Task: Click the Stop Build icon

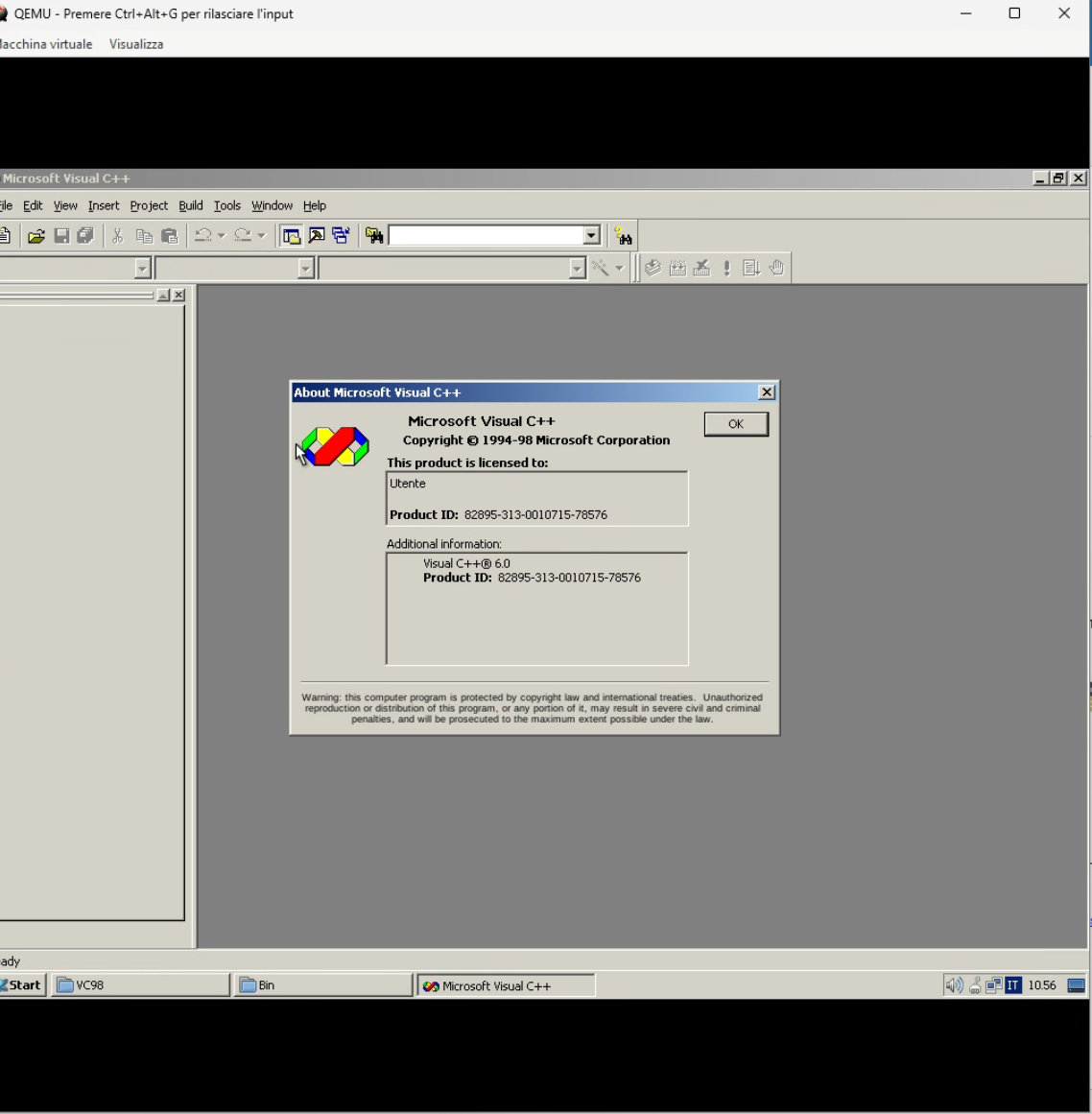Action: tap(702, 268)
